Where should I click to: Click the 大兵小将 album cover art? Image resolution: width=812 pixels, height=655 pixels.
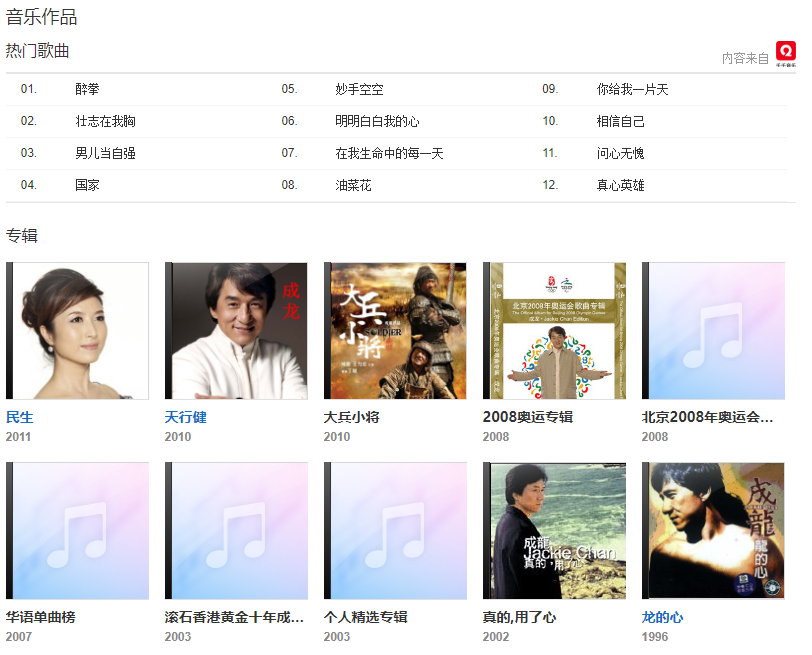click(396, 331)
